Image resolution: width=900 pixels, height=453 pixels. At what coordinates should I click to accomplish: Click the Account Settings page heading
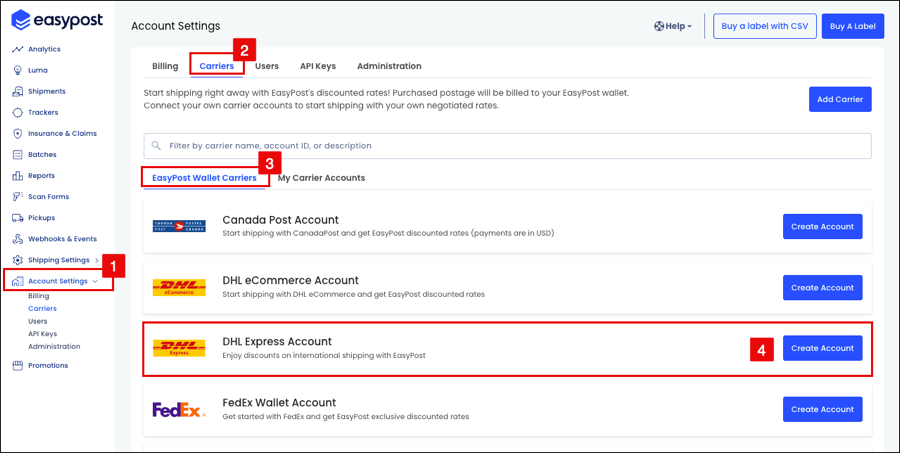click(176, 26)
